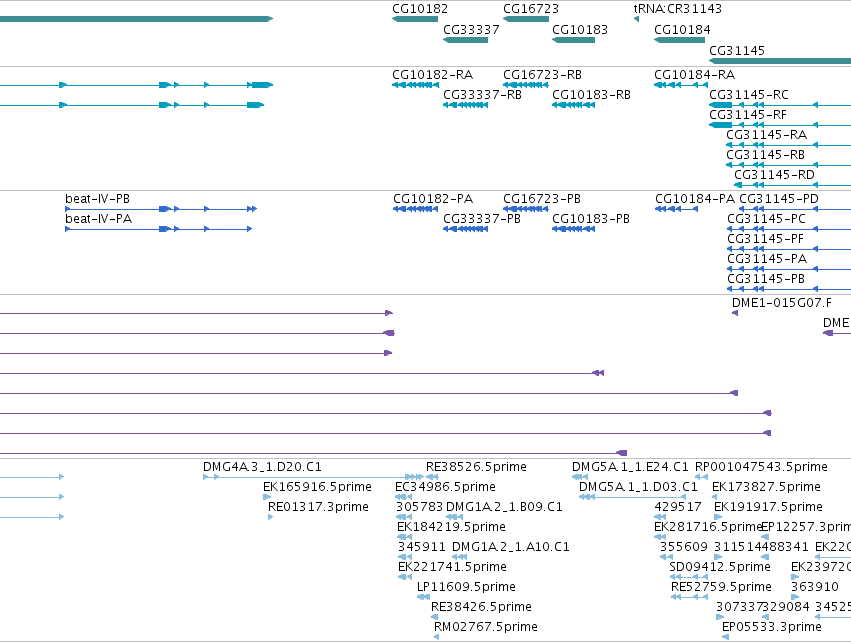The width and height of the screenshot is (851, 642).
Task: Click the CG33337-PB protein label
Action: tap(481, 219)
